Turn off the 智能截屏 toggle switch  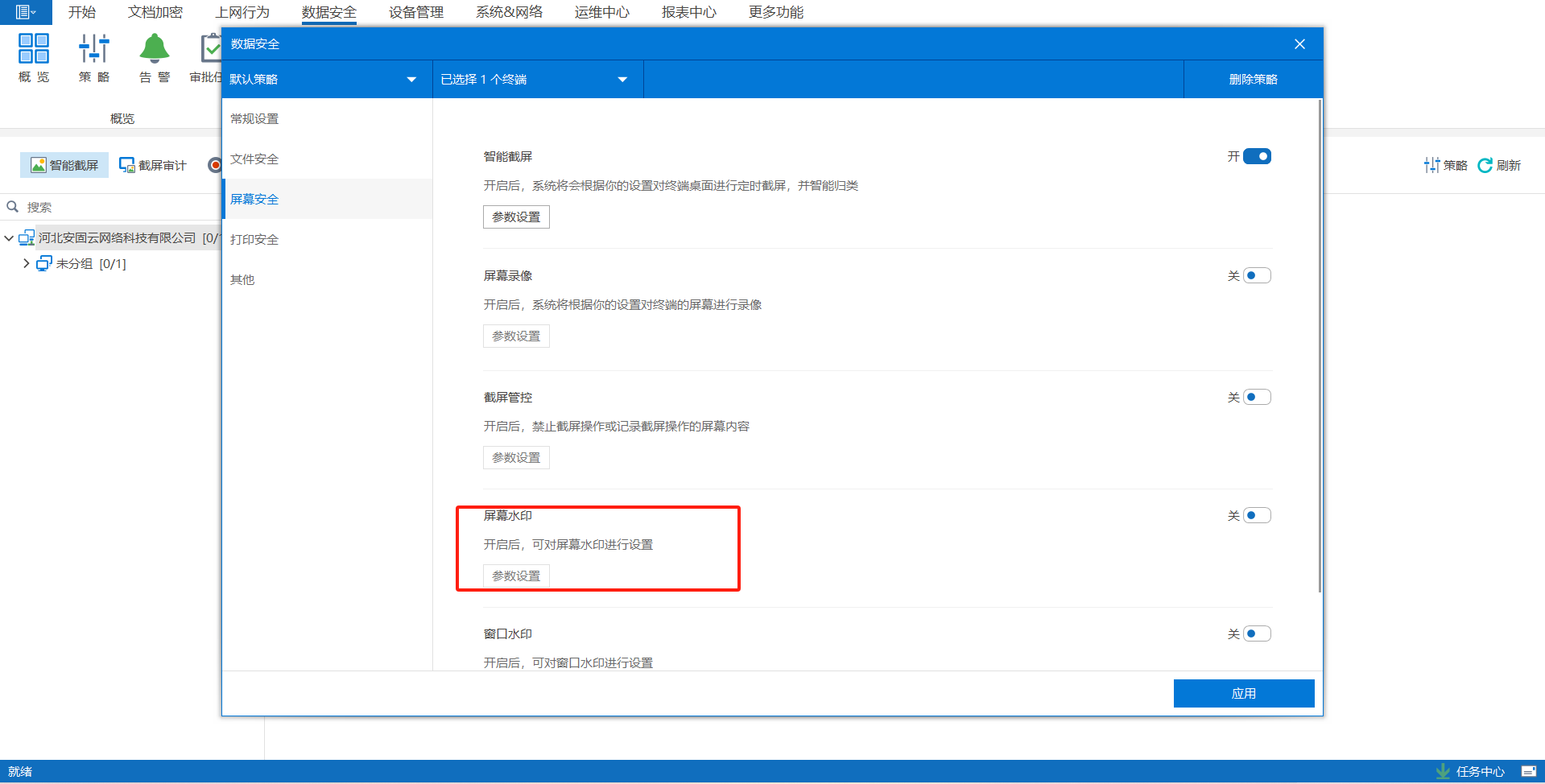tap(1256, 156)
